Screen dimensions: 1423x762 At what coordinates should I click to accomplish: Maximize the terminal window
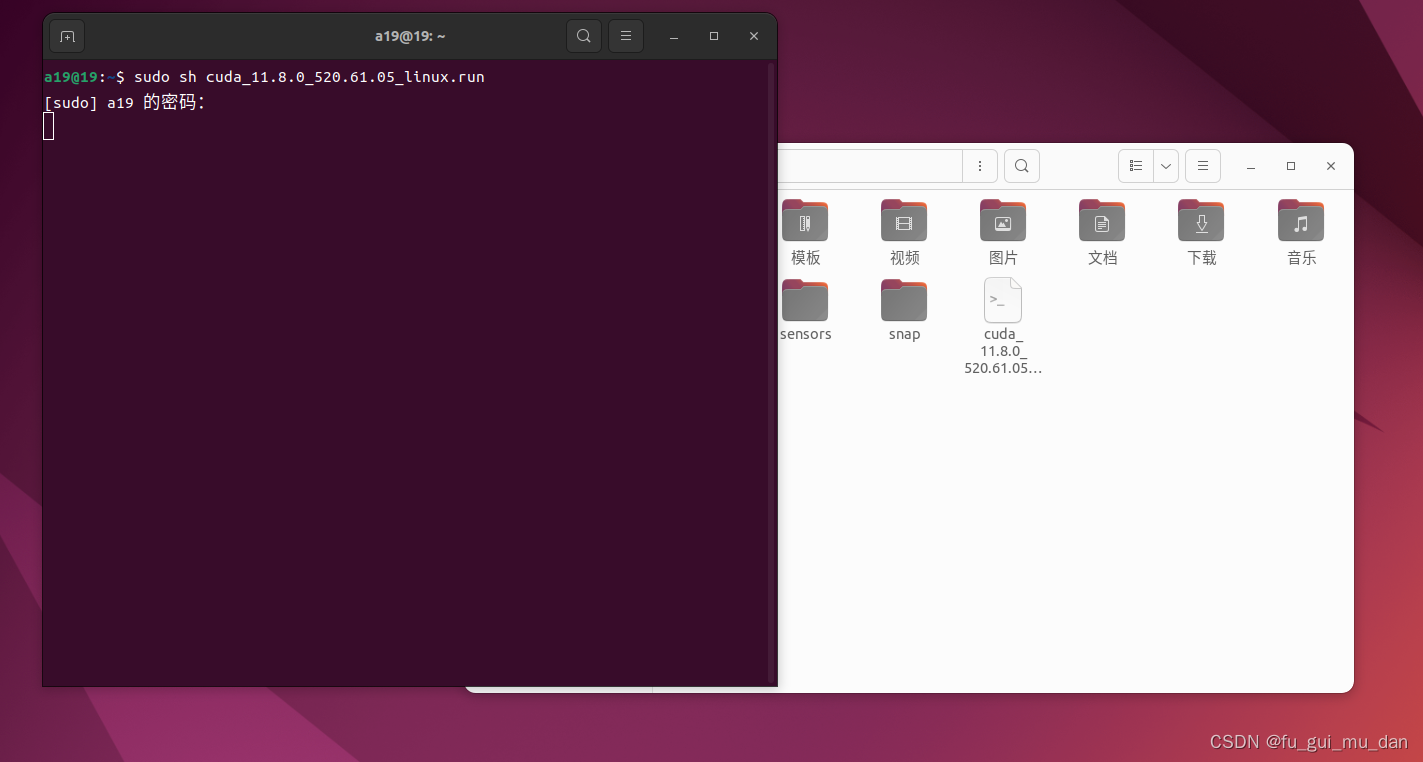pos(714,36)
